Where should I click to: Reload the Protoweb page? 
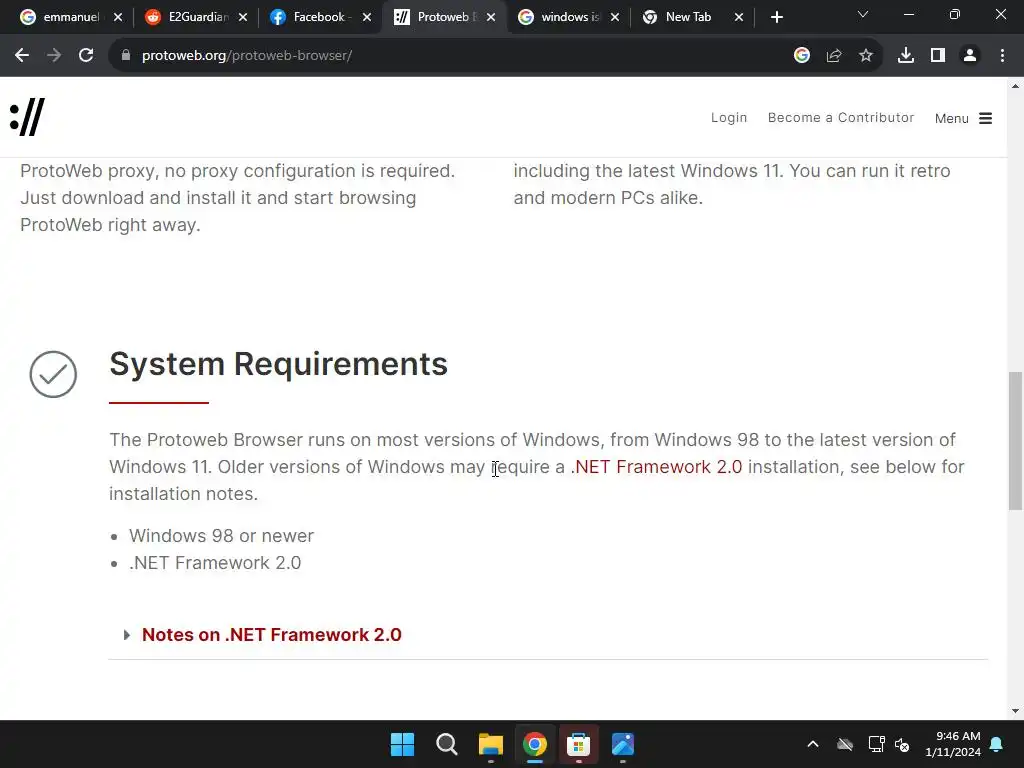coord(86,56)
